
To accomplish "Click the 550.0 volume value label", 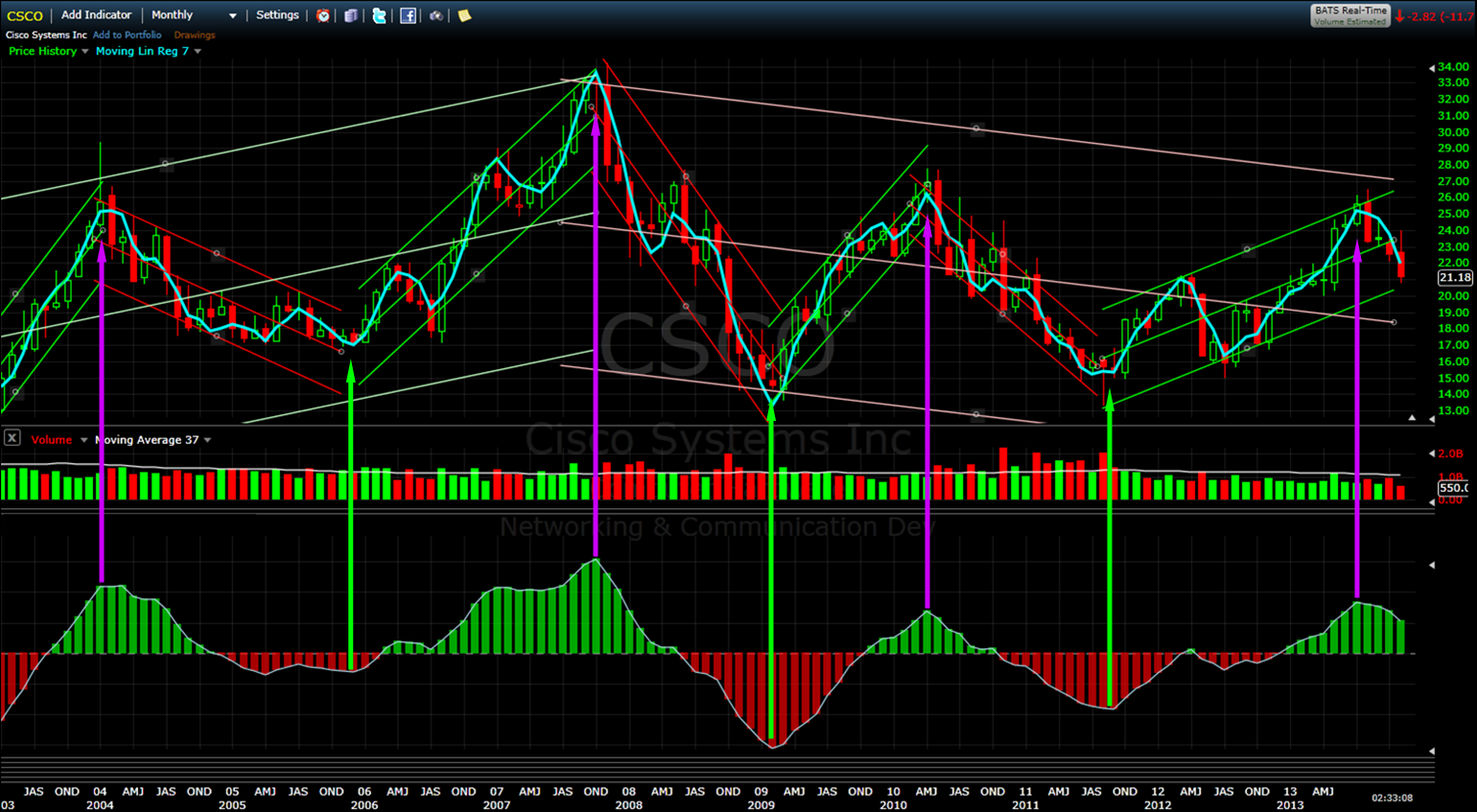I will click(1453, 488).
